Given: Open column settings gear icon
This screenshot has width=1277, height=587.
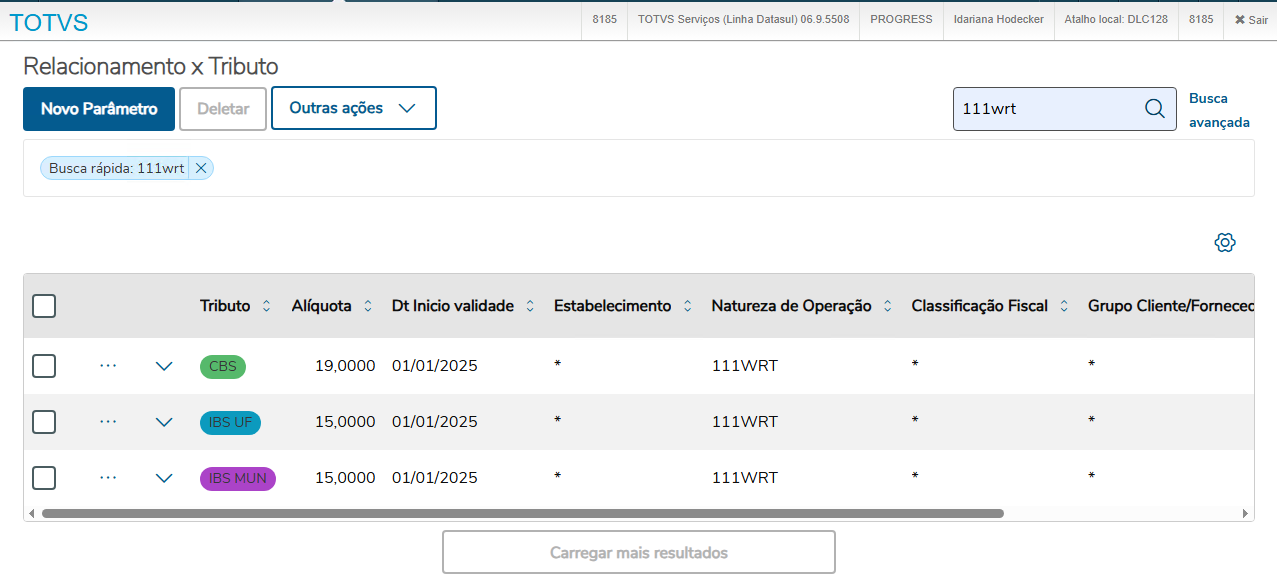Looking at the screenshot, I should coord(1225,242).
